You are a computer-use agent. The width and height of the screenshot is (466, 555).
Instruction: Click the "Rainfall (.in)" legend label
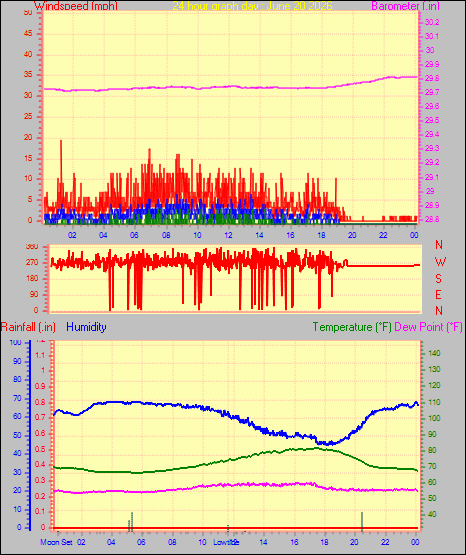[28, 327]
